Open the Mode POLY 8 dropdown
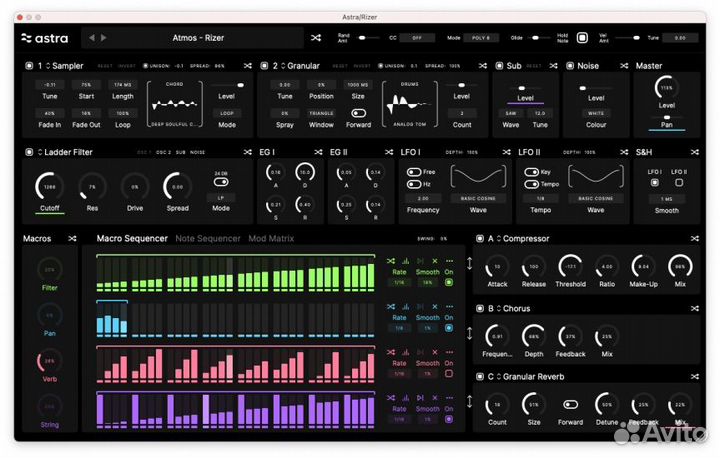720x458 pixels. [481, 38]
